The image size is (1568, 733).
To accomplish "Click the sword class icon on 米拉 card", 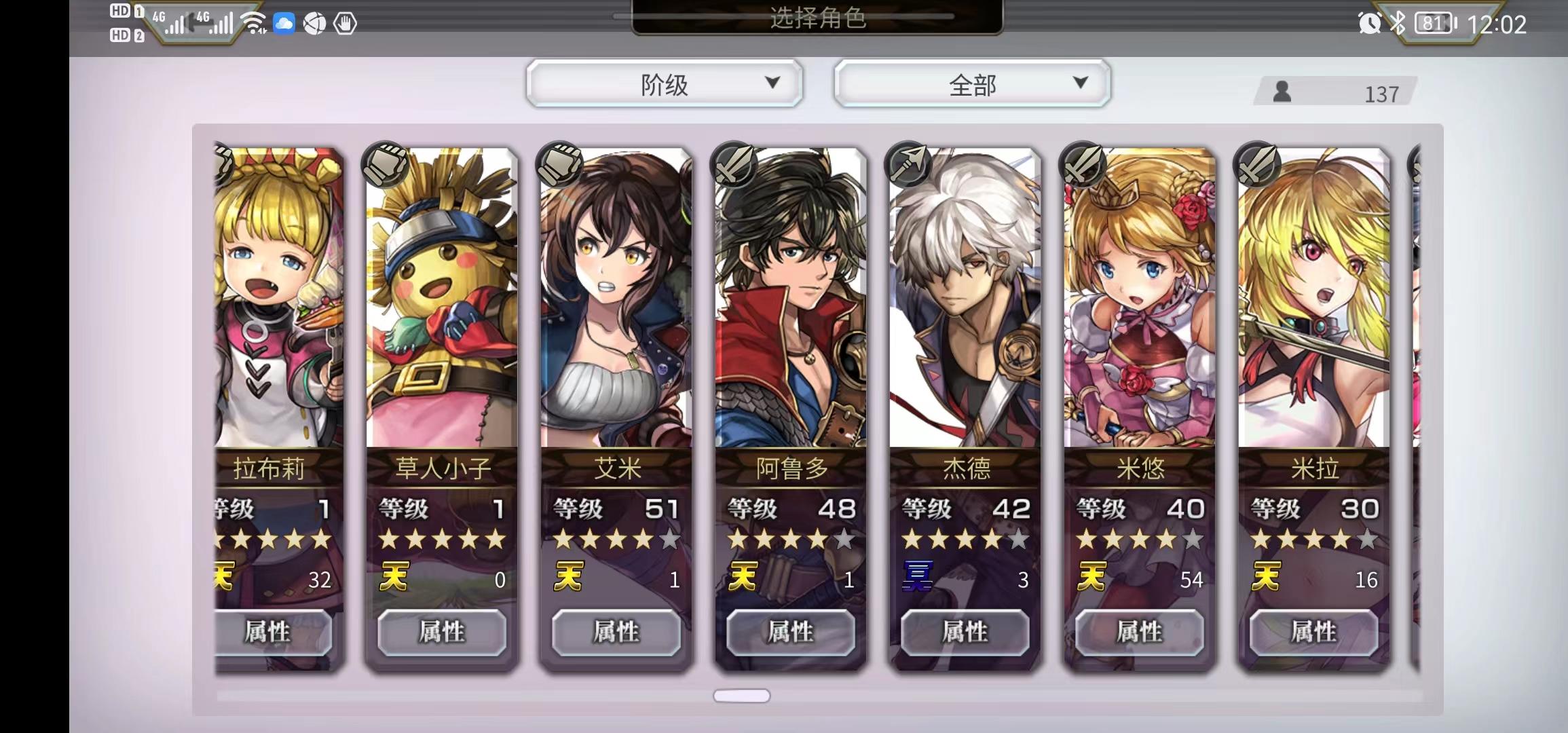I will click(x=1257, y=164).
